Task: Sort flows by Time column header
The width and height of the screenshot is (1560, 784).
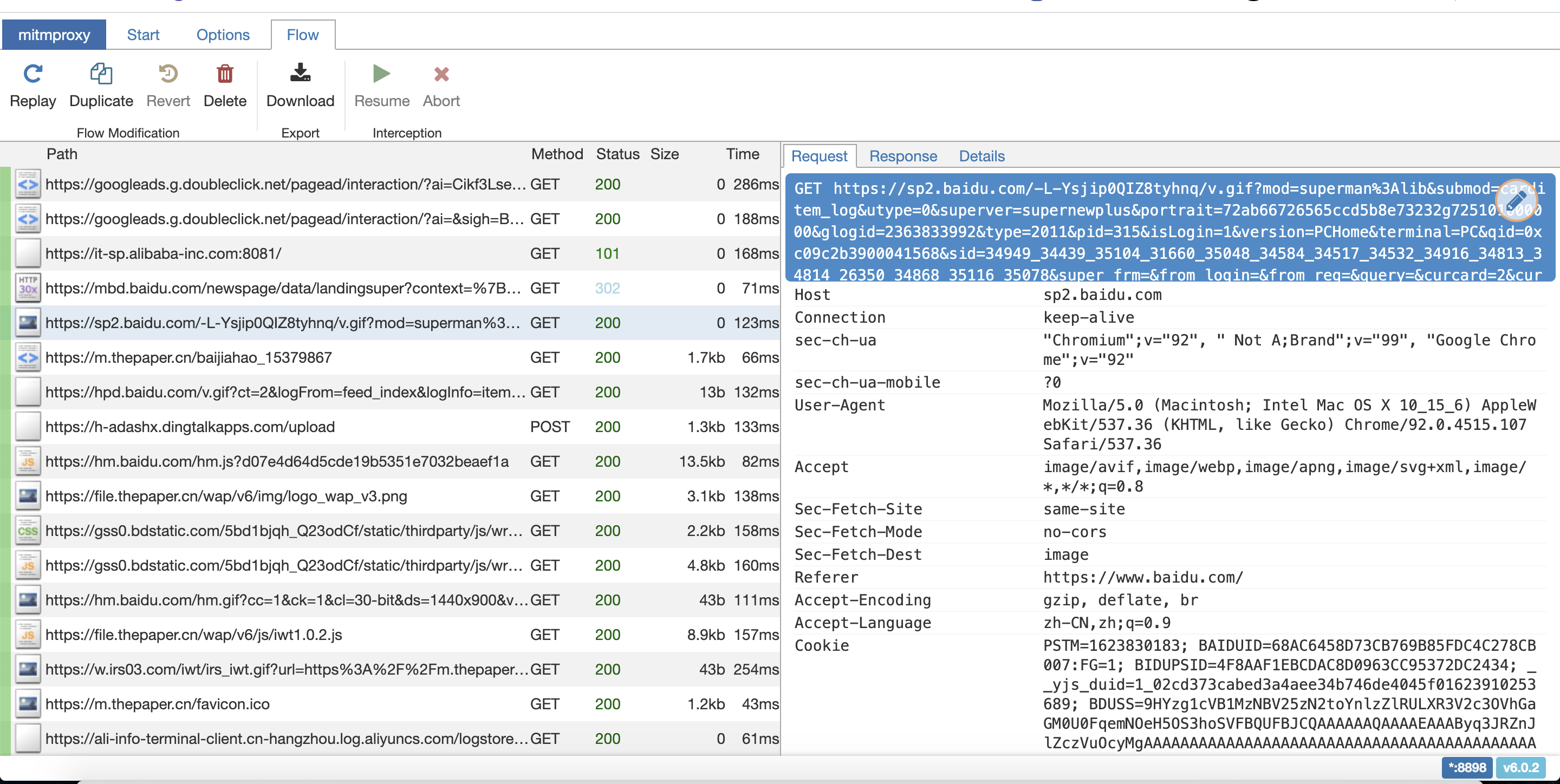Action: [743, 154]
